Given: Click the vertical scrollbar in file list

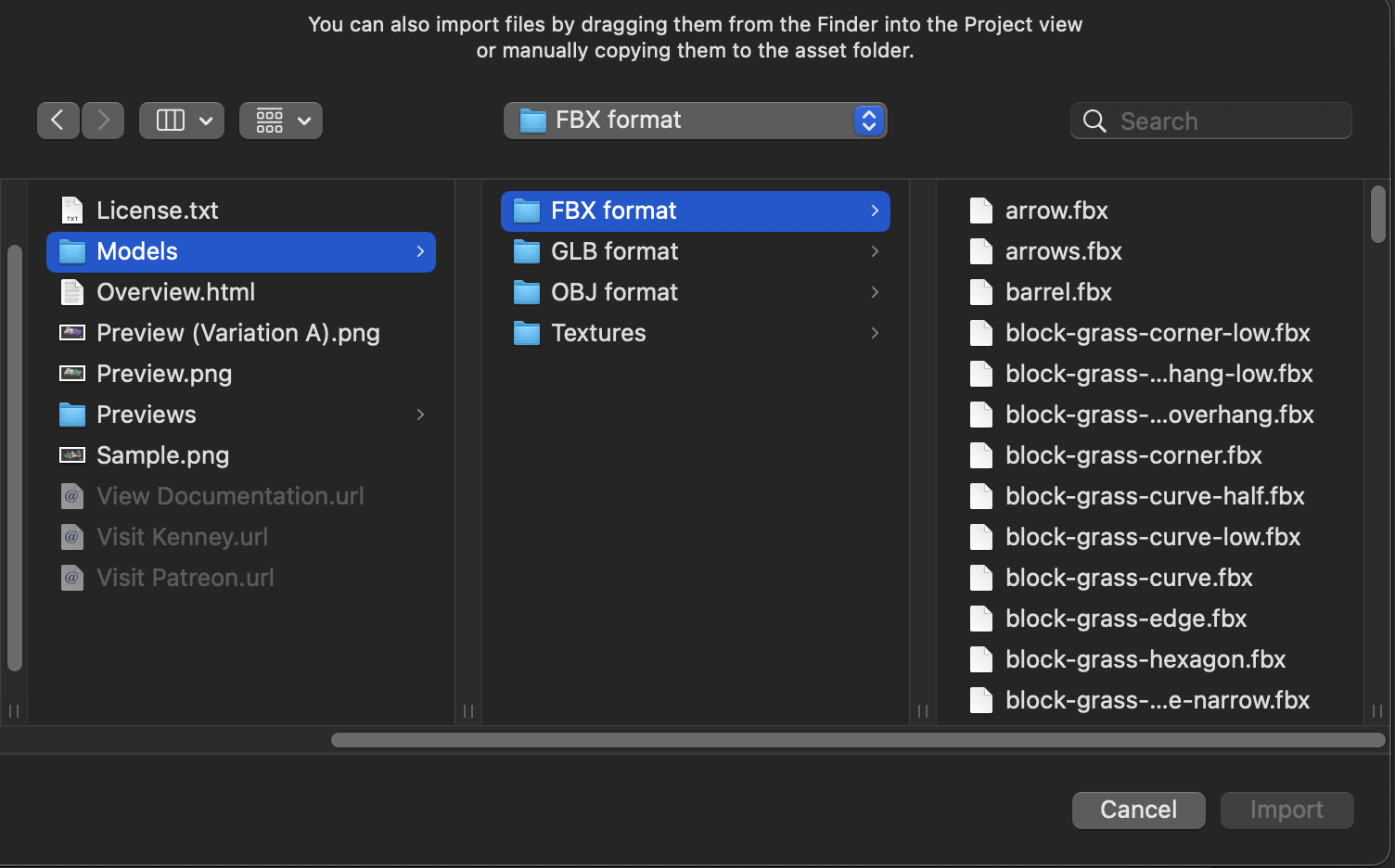Looking at the screenshot, I should (1377, 215).
